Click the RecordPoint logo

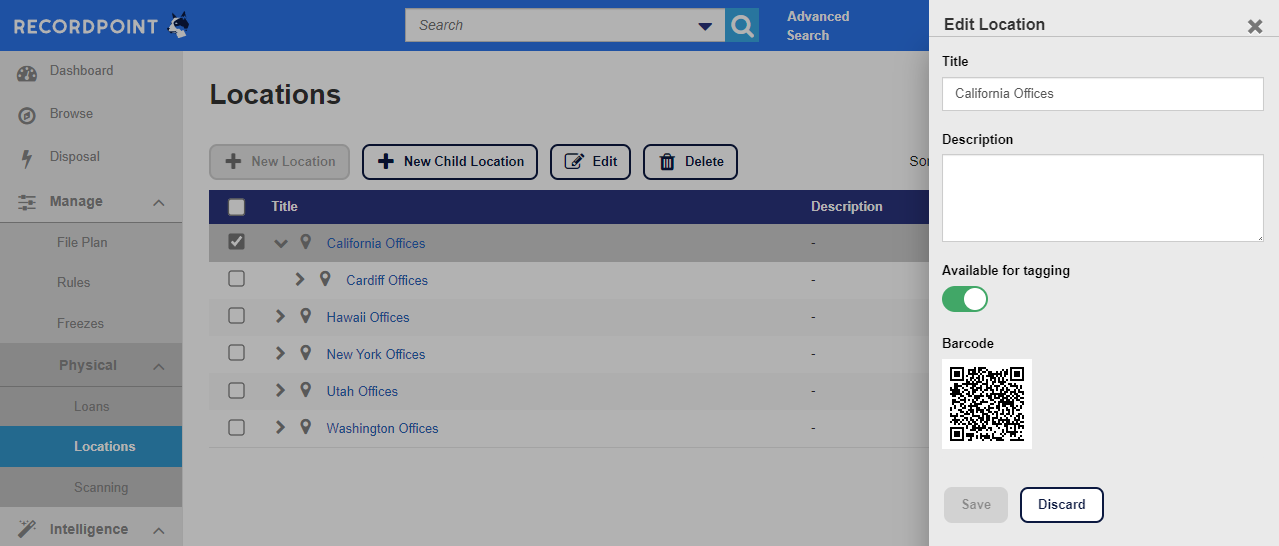[100, 26]
